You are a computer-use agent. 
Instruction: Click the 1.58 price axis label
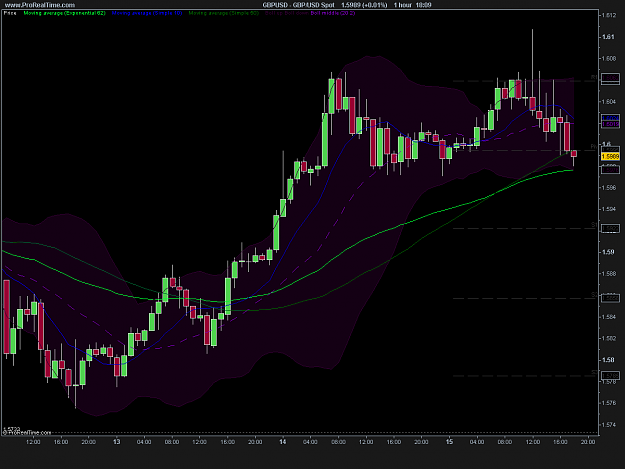point(608,360)
